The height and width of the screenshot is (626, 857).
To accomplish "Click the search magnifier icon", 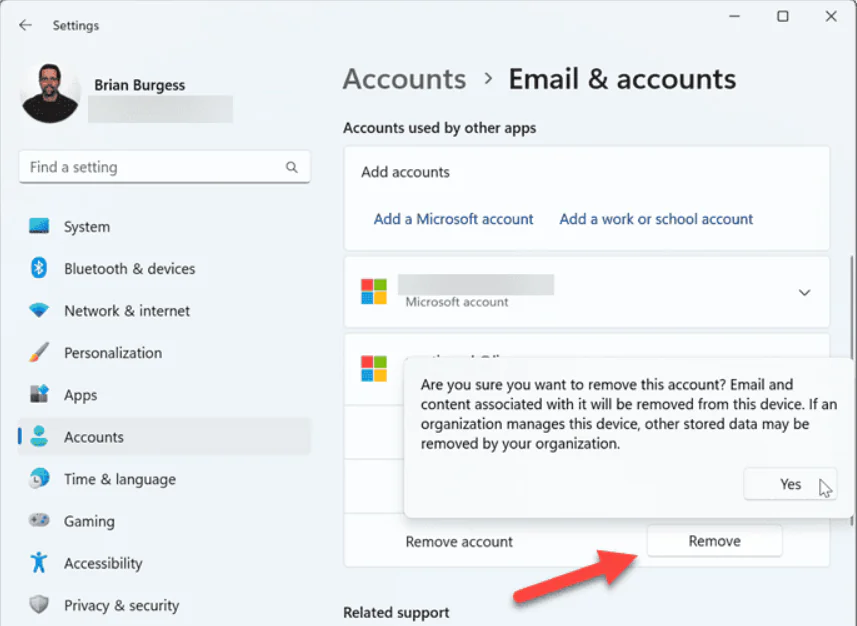I will pyautogui.click(x=292, y=167).
